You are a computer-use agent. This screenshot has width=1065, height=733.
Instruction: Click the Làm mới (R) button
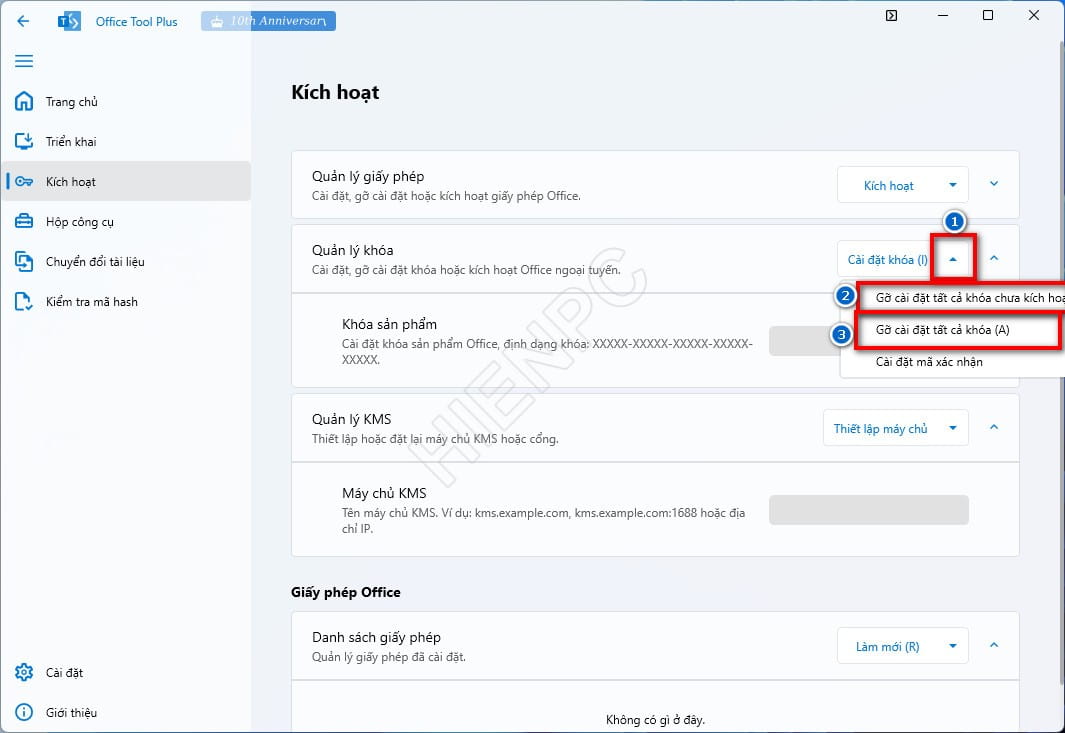click(888, 647)
